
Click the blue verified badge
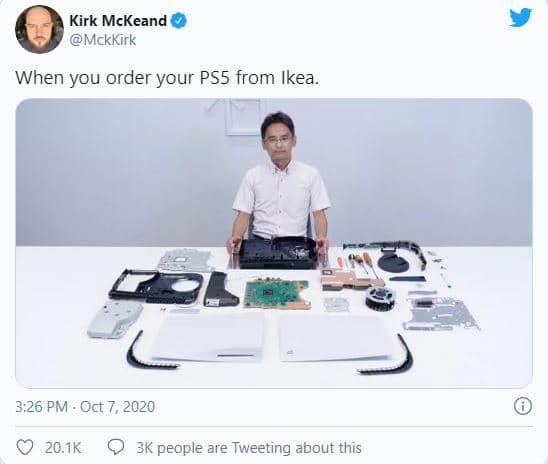click(x=179, y=21)
